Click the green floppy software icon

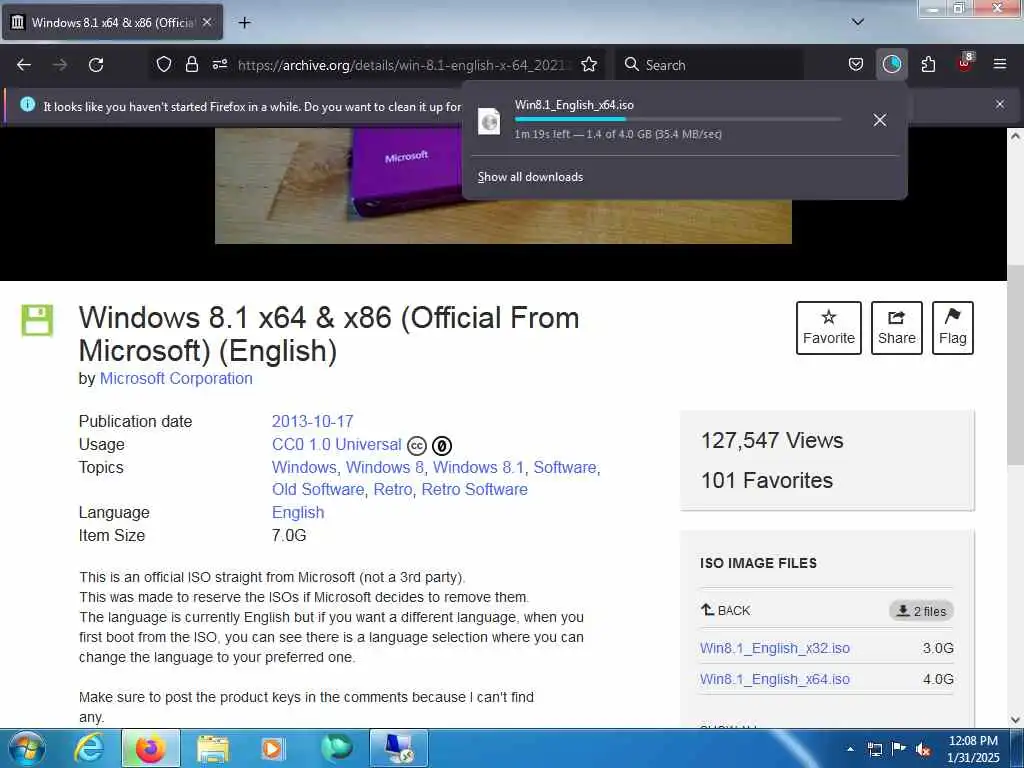pyautogui.click(x=37, y=320)
